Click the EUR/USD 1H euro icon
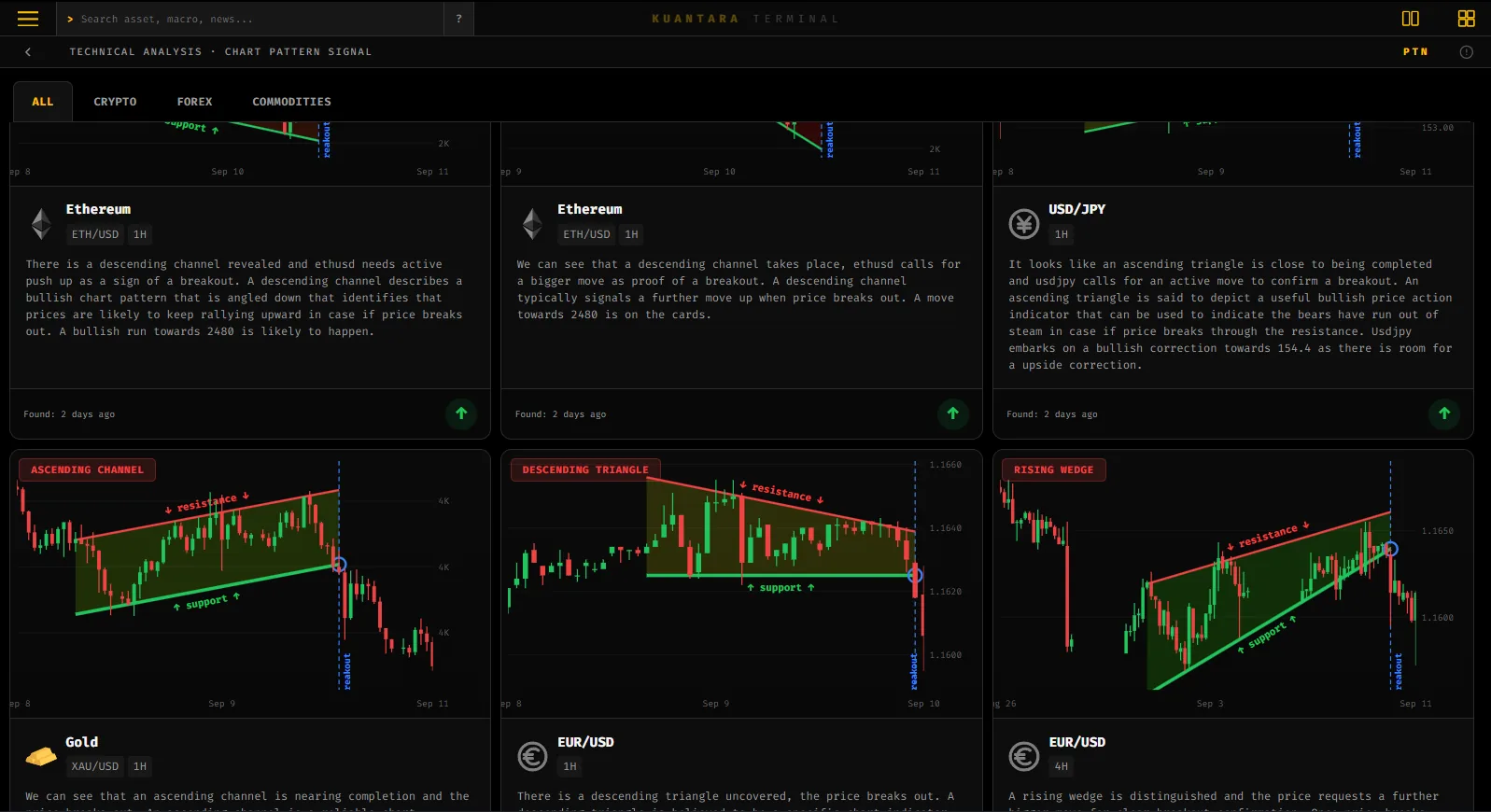The height and width of the screenshot is (812, 1491). [x=532, y=756]
